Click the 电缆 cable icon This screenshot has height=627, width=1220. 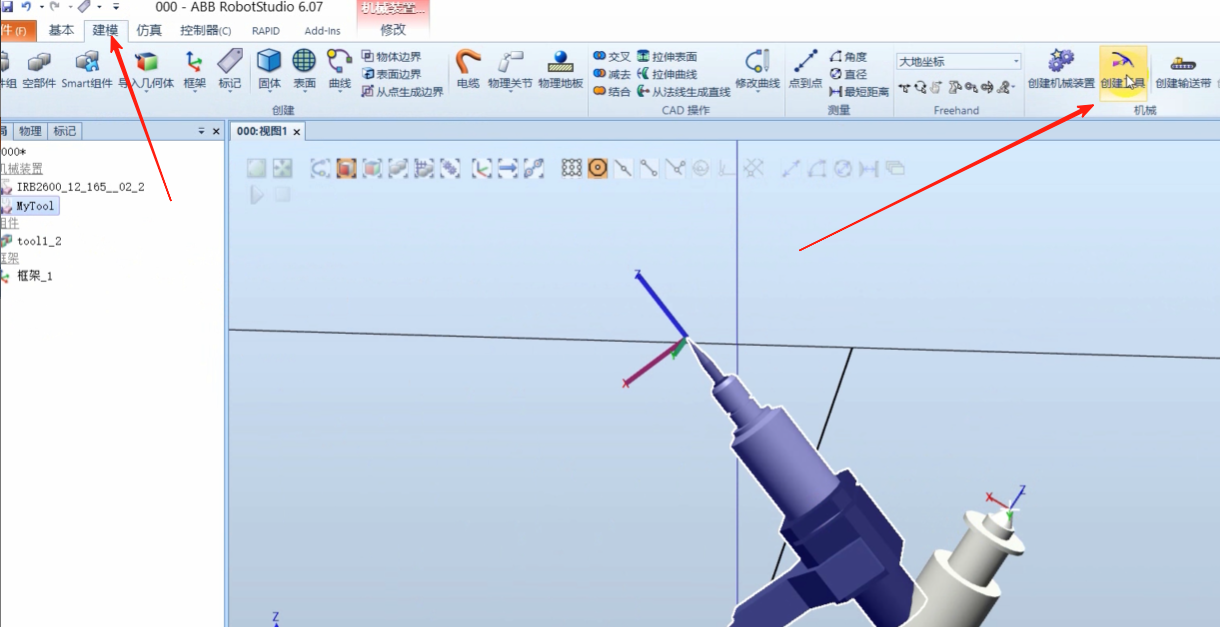coord(468,70)
